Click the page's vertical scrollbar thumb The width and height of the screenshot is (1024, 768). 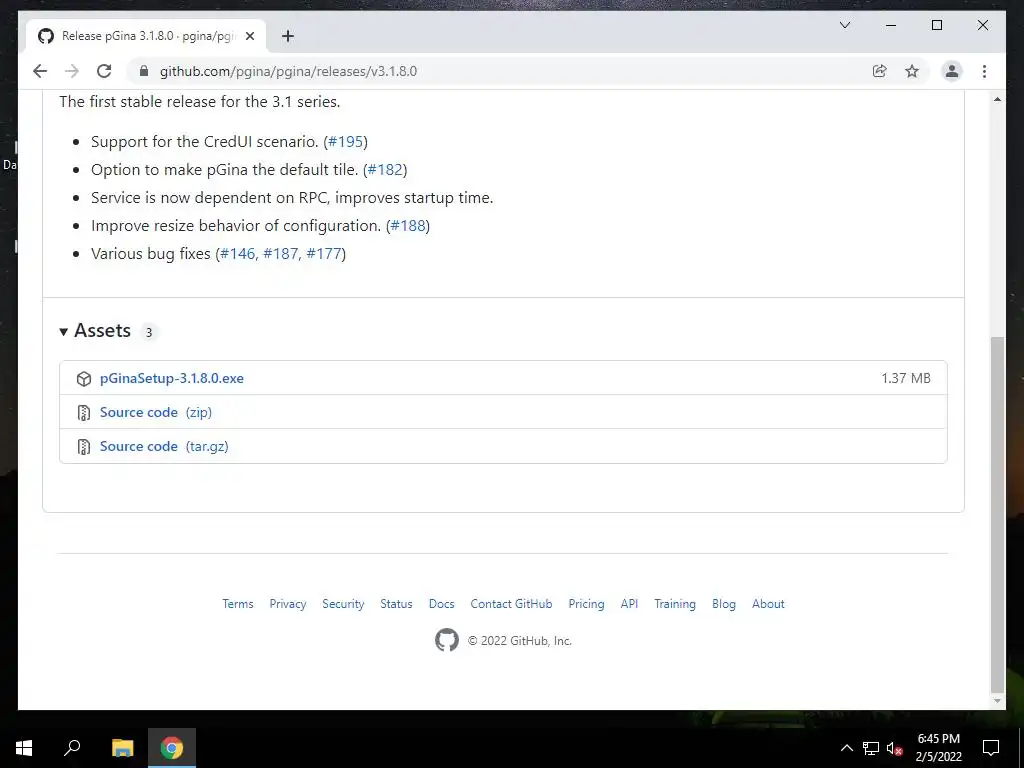(997, 515)
